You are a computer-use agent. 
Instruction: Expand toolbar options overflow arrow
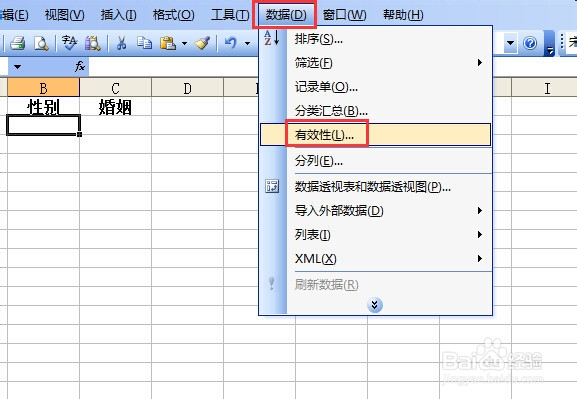pos(549,43)
